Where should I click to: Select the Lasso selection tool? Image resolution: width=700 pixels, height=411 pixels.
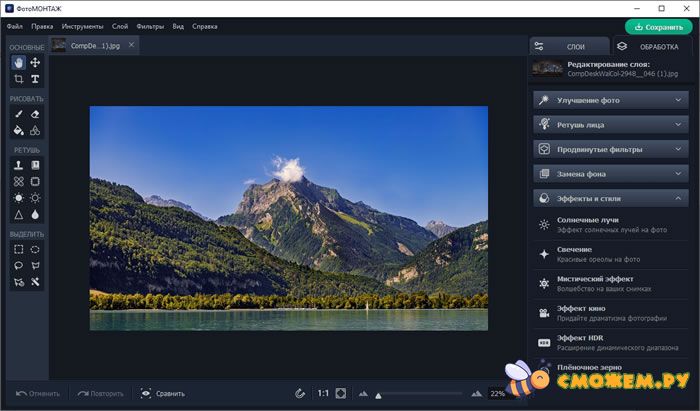(x=19, y=266)
